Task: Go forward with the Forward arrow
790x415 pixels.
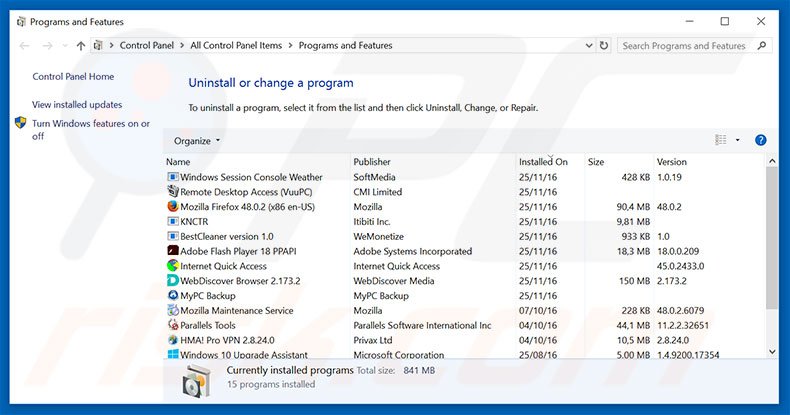Action: (x=47, y=46)
